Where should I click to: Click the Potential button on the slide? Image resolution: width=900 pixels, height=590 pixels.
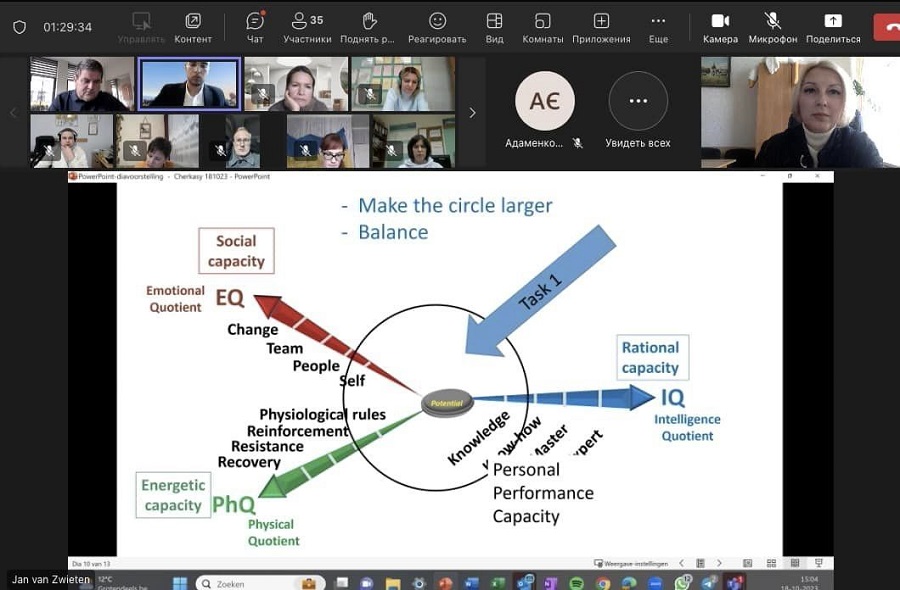pos(447,403)
